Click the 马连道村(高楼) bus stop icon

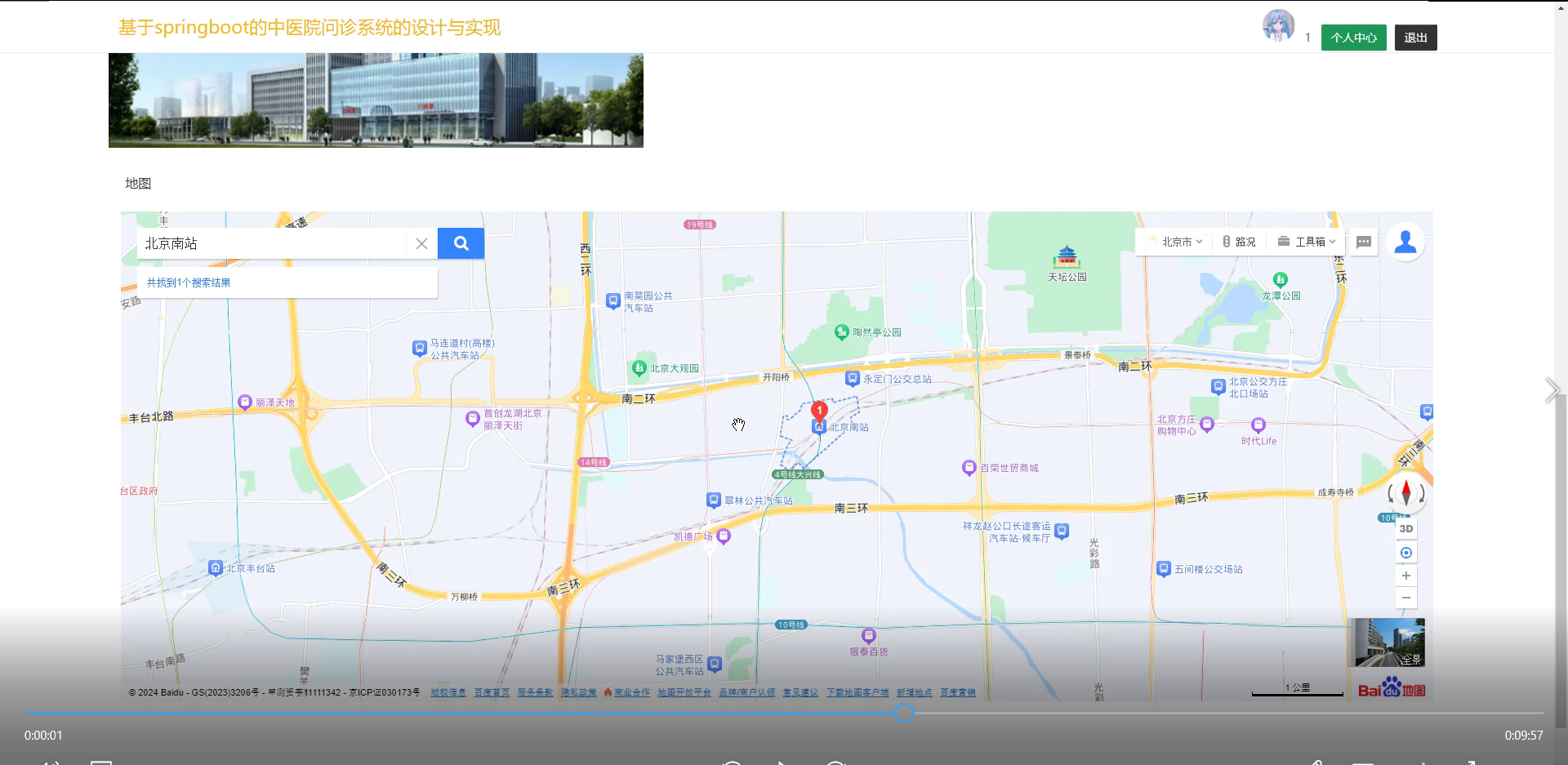click(x=420, y=349)
